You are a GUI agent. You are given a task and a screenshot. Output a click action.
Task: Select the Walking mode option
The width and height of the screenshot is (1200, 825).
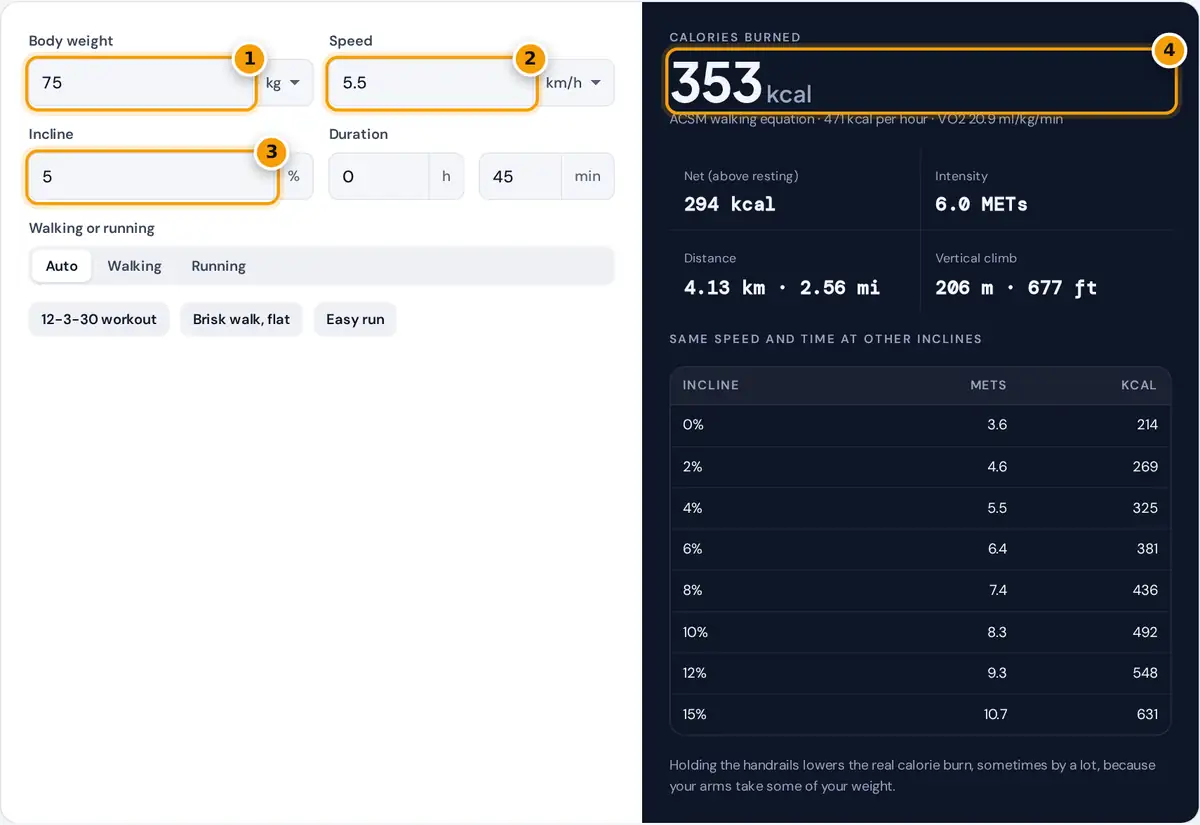tap(134, 266)
